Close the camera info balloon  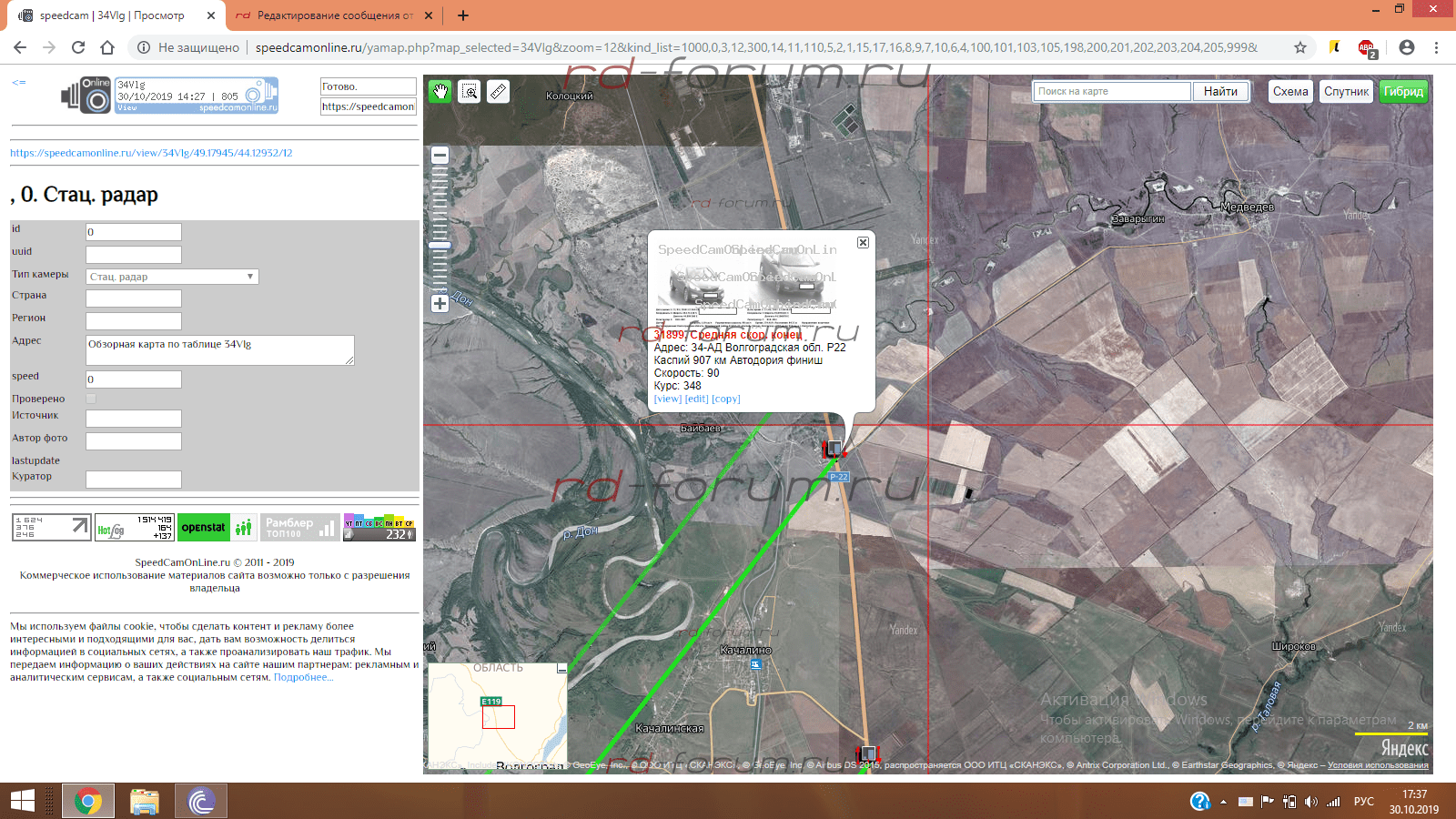pyautogui.click(x=863, y=243)
